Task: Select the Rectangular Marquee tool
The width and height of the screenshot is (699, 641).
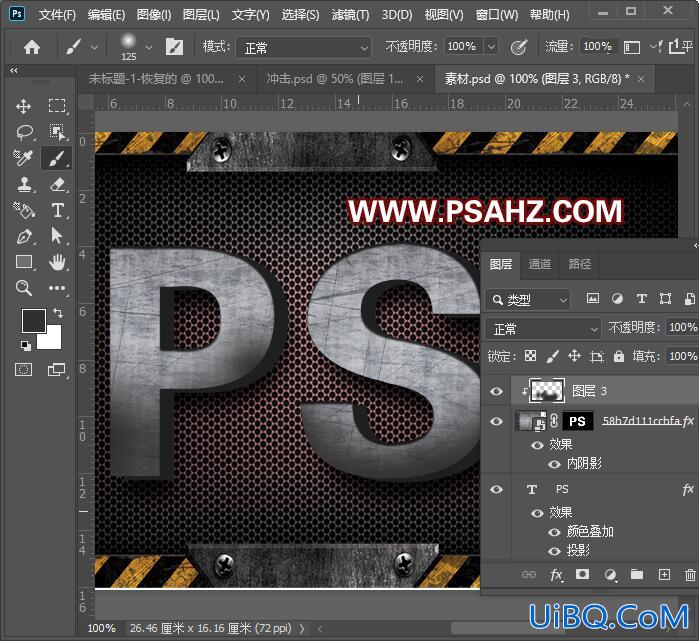Action: tap(57, 106)
